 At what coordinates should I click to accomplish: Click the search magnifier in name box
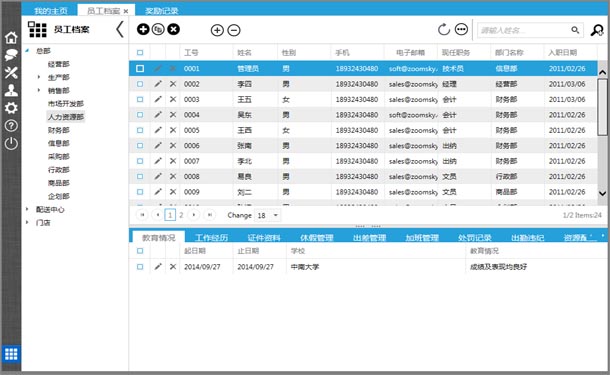[x=575, y=30]
